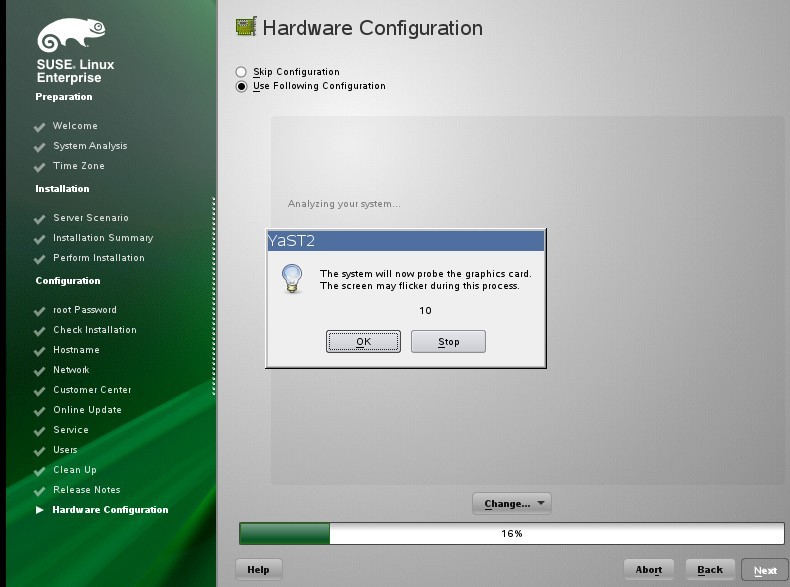
Task: Click the checkmark beside Users
Action: click(x=39, y=451)
